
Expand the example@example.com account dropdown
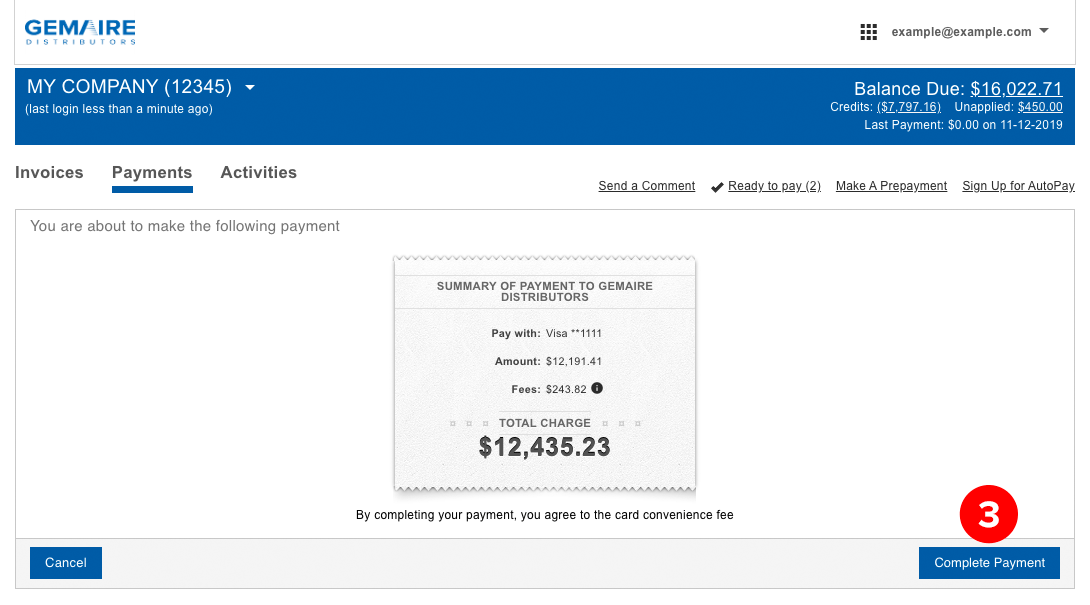pyautogui.click(x=1044, y=31)
